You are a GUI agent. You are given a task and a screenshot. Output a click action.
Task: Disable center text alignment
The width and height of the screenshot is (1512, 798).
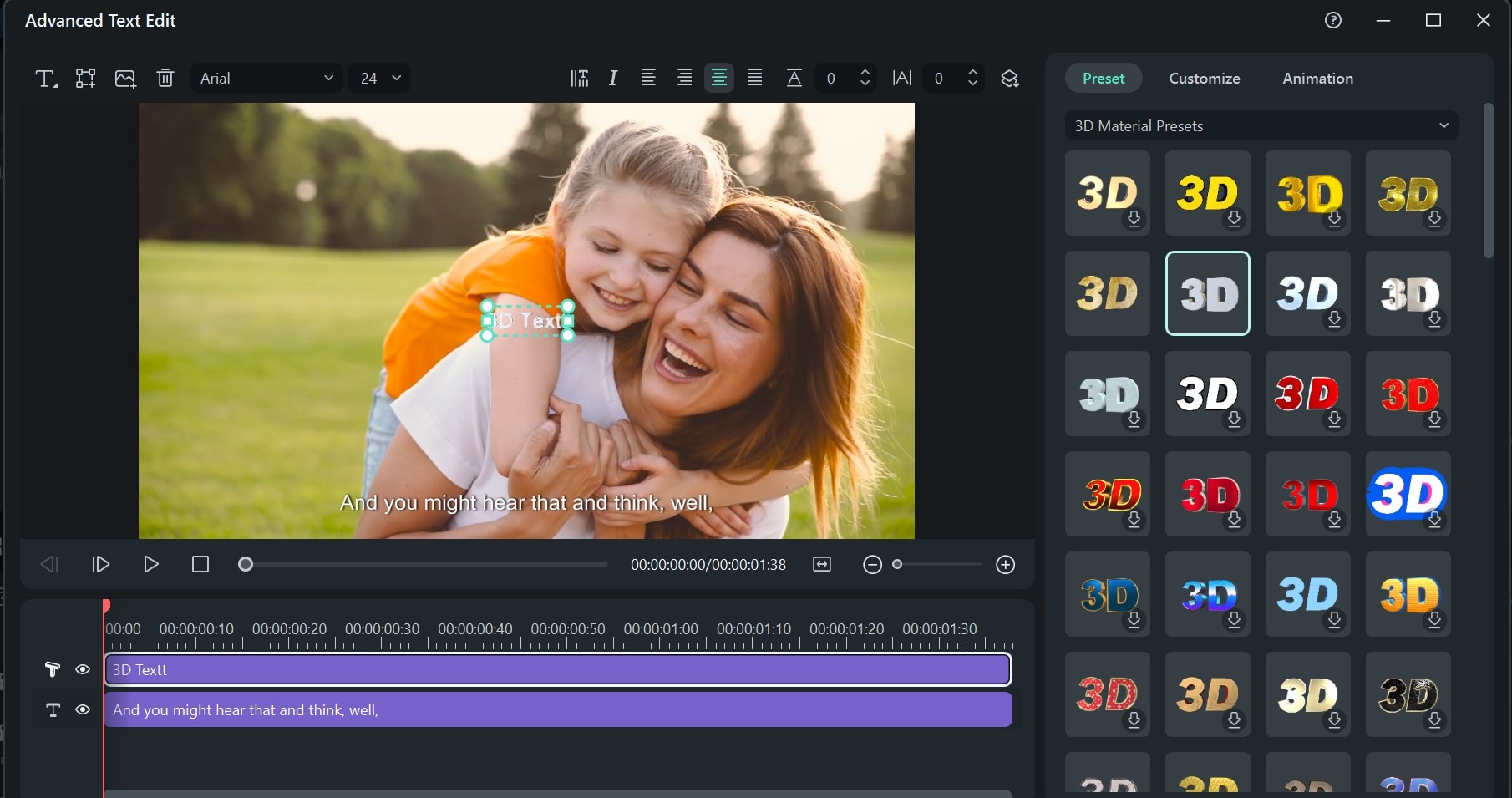point(718,78)
